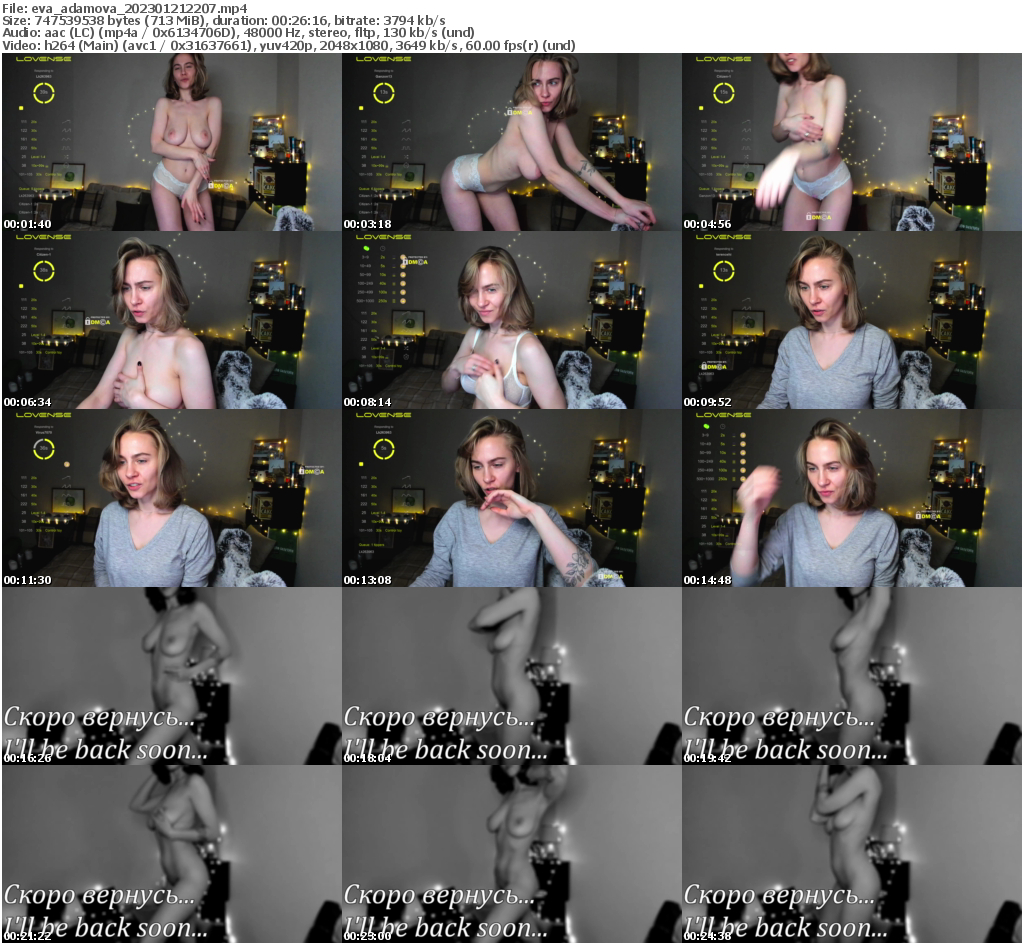Toggle the yellow square indicator at 00:01:40
Image resolution: width=1024 pixels, height=943 pixels.
[21, 108]
